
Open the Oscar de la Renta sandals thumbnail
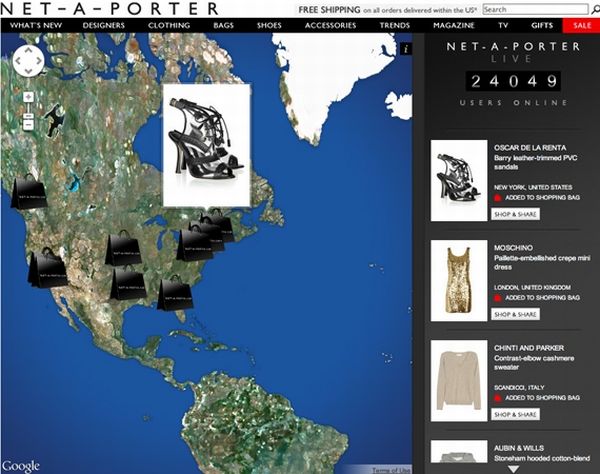pyautogui.click(x=459, y=180)
